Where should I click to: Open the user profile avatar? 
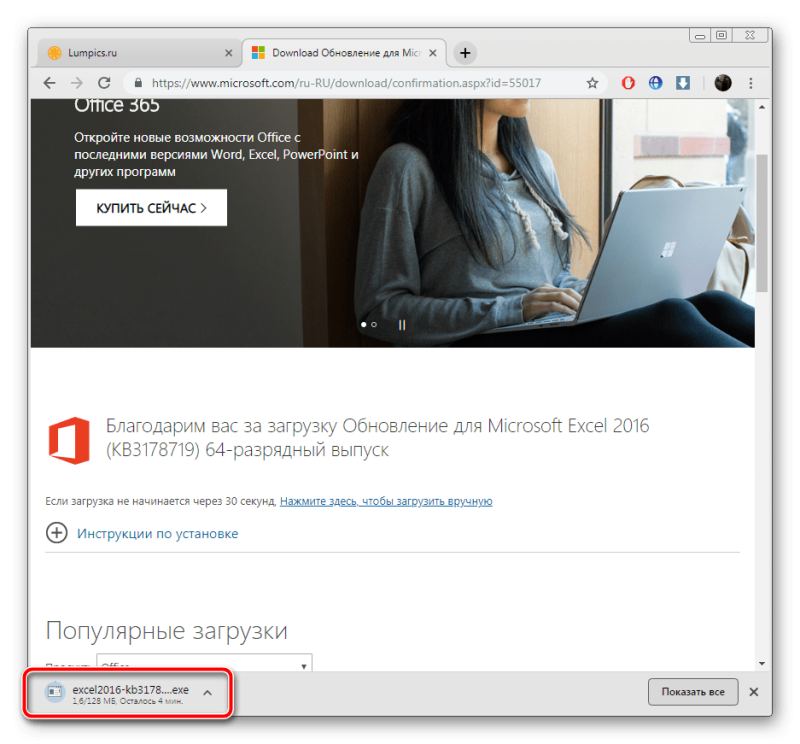(x=722, y=83)
